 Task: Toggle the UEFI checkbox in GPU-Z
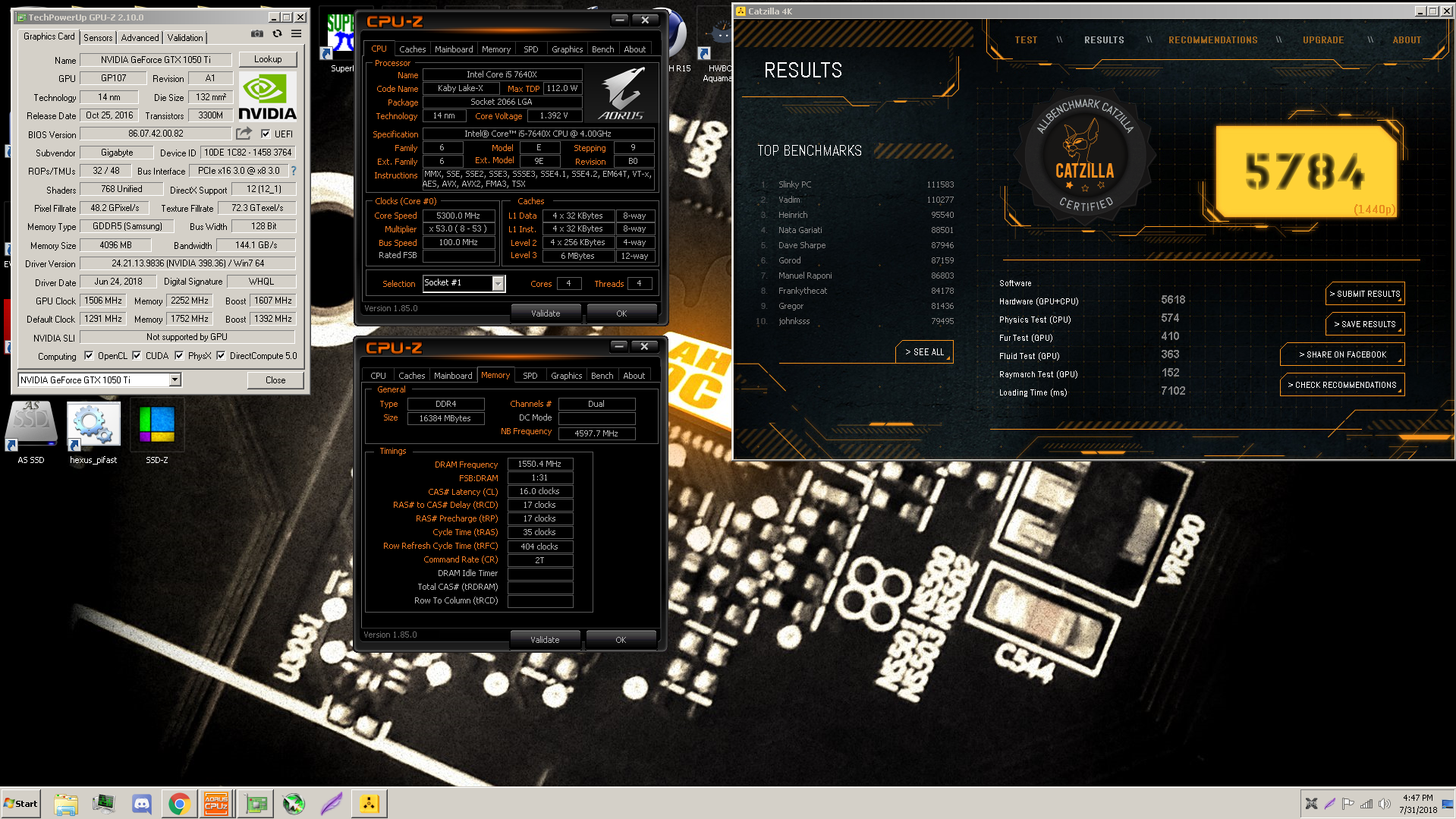266,134
